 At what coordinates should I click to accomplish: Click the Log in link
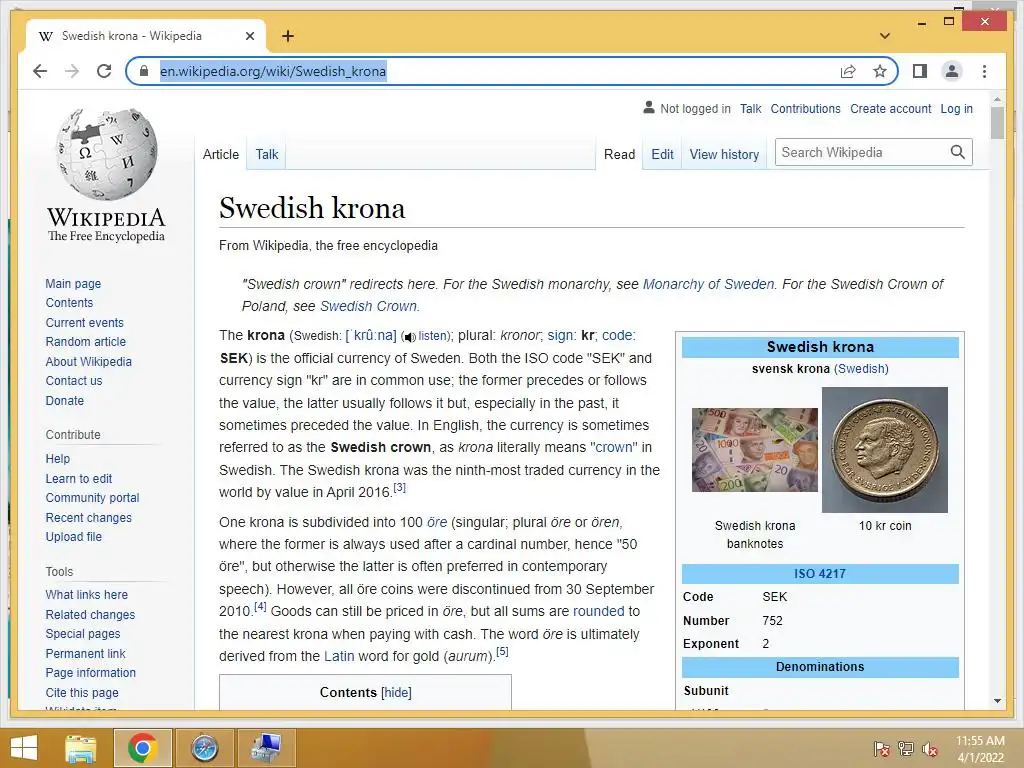956,109
